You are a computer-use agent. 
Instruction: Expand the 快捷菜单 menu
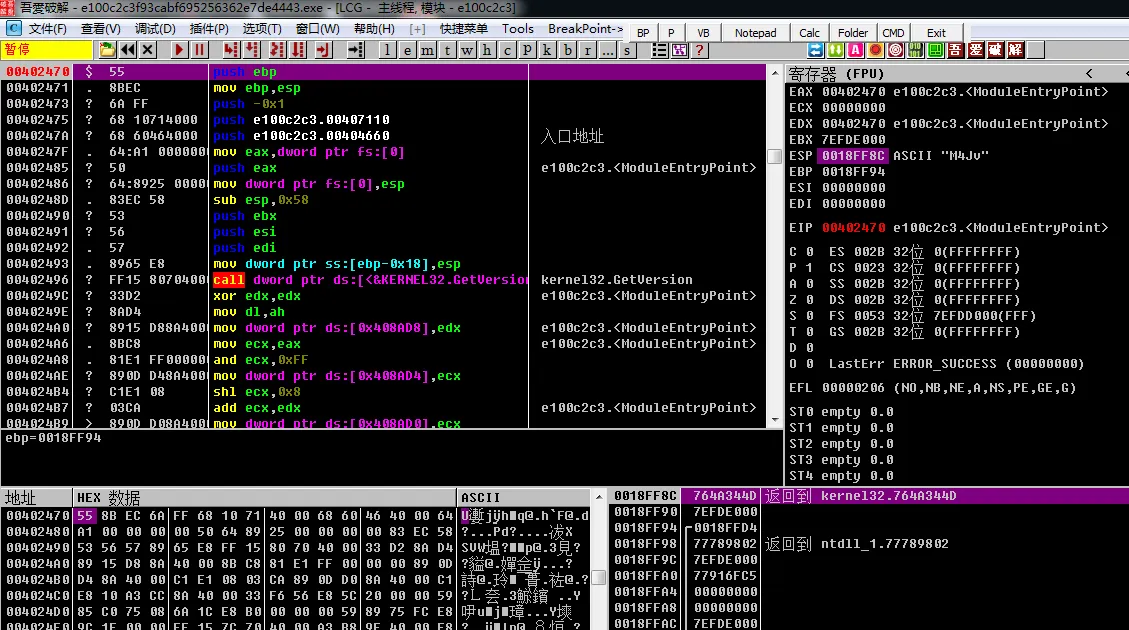tap(464, 29)
